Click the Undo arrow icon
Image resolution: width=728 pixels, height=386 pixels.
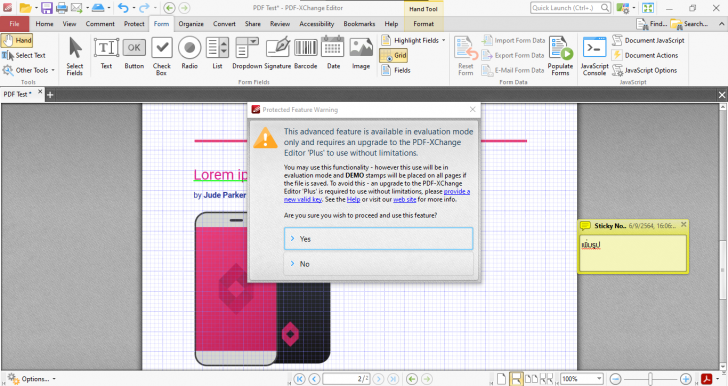[123, 8]
